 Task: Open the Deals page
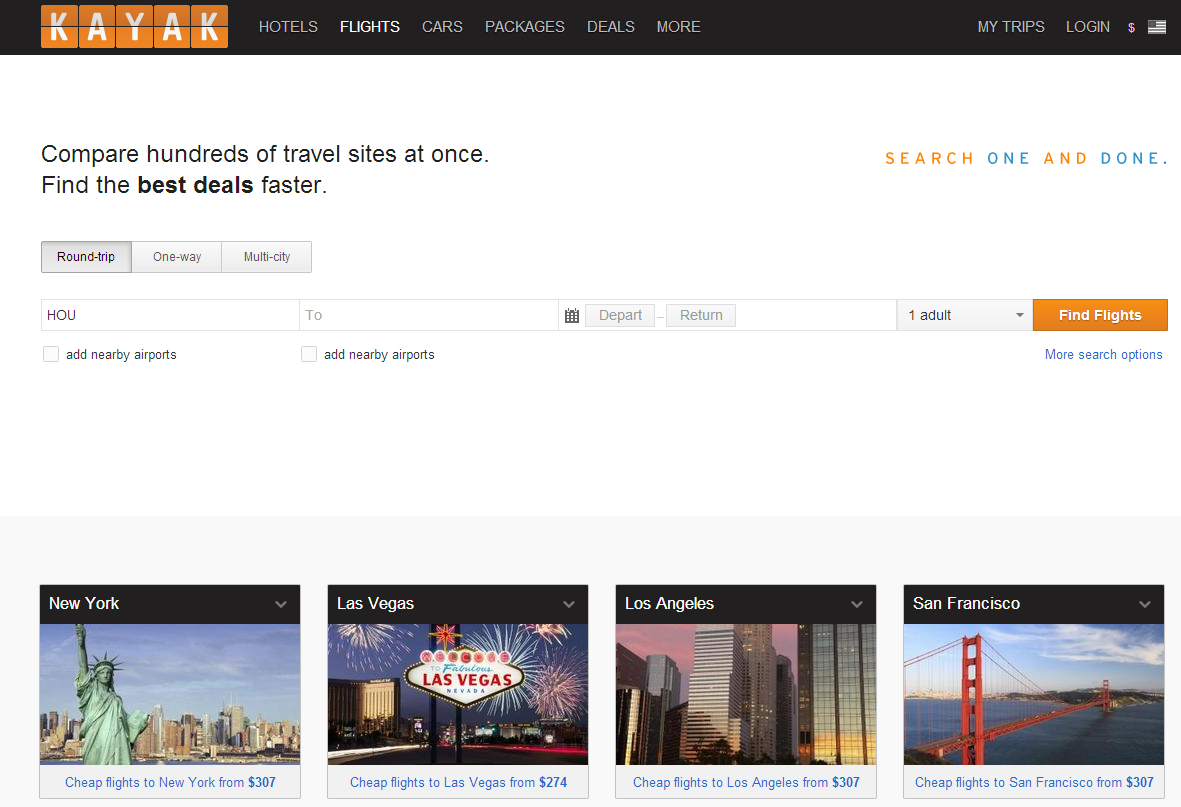pyautogui.click(x=611, y=27)
